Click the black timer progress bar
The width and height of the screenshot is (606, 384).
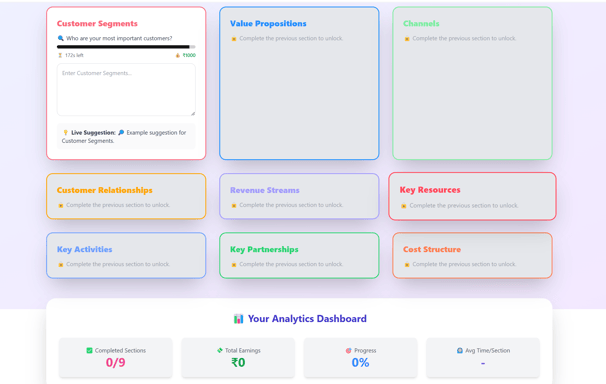coord(123,47)
